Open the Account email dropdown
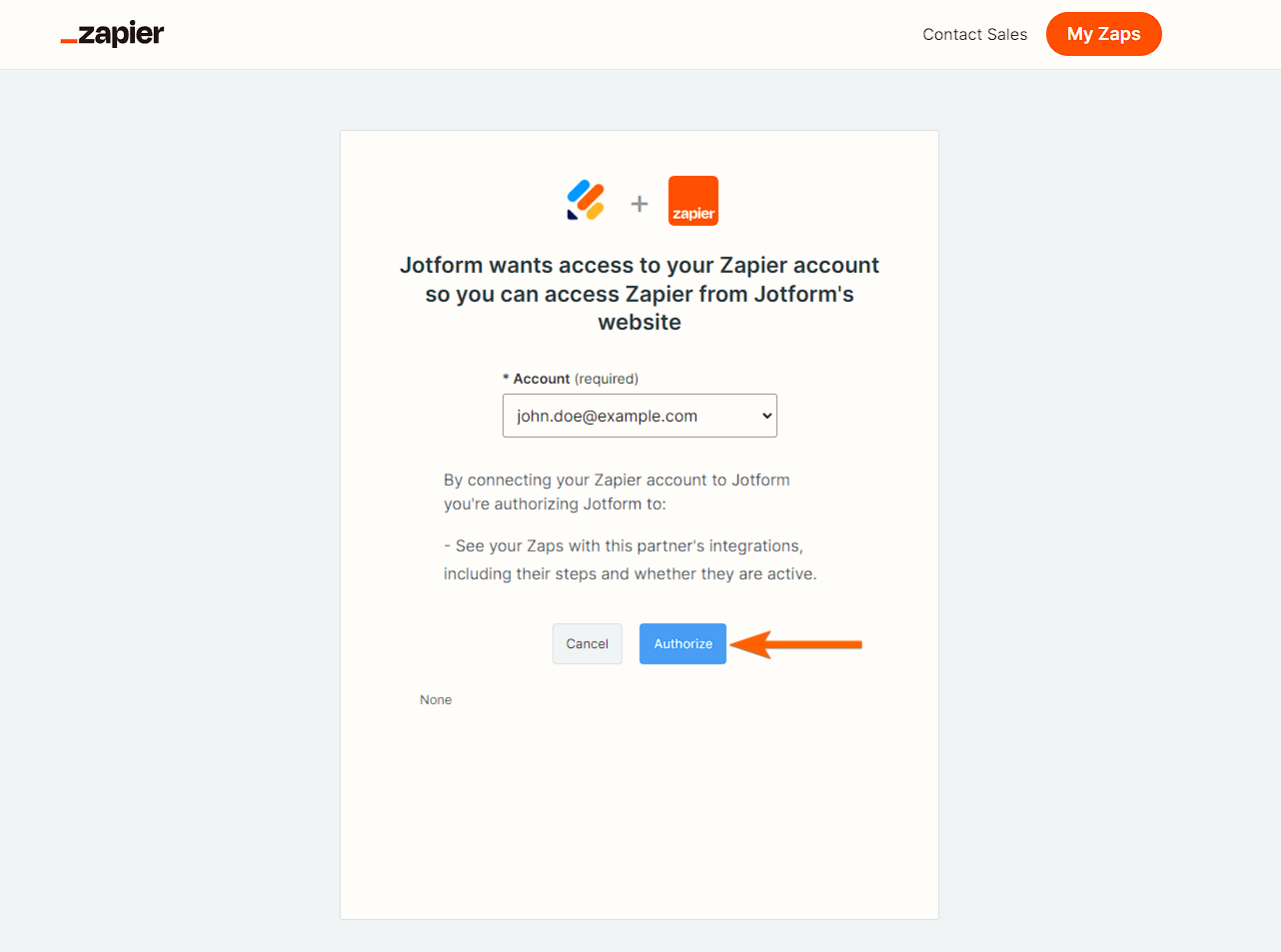 pos(640,416)
